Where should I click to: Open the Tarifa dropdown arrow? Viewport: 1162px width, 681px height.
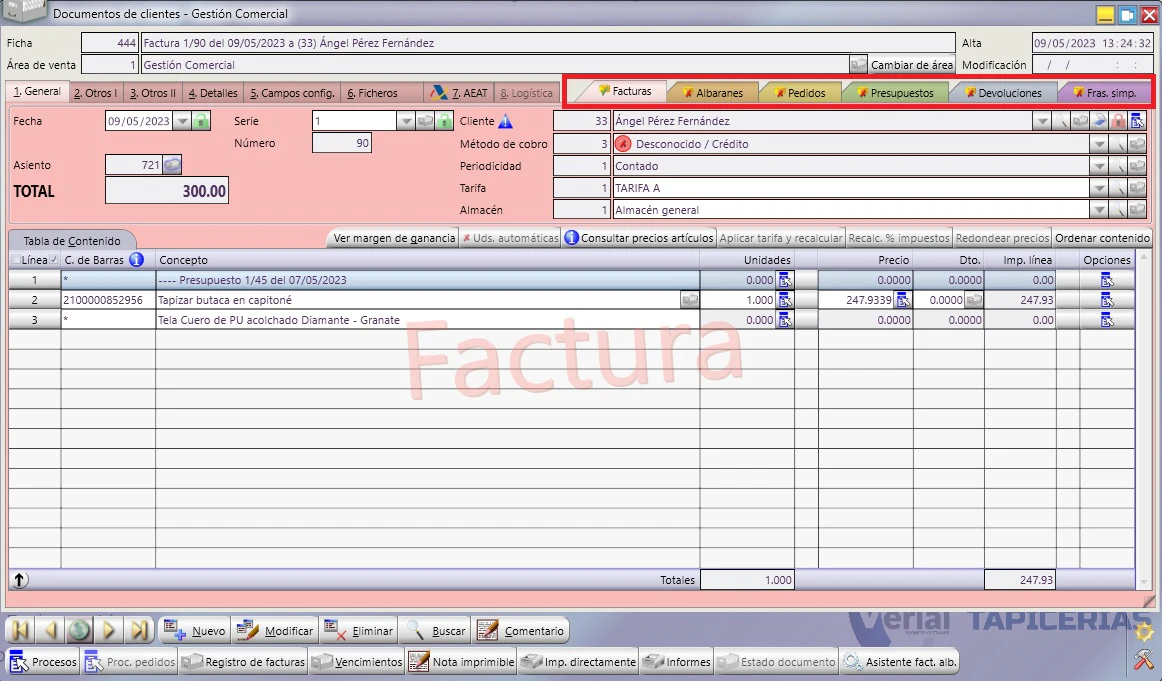click(1099, 188)
